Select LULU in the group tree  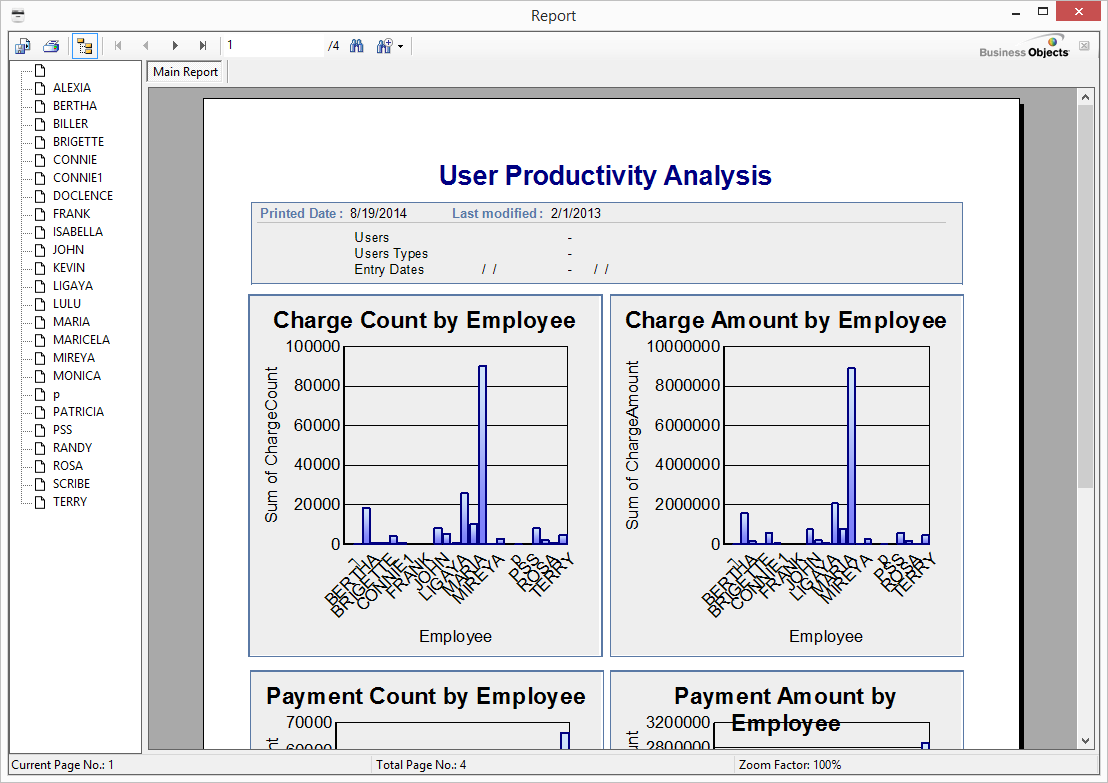pos(66,304)
